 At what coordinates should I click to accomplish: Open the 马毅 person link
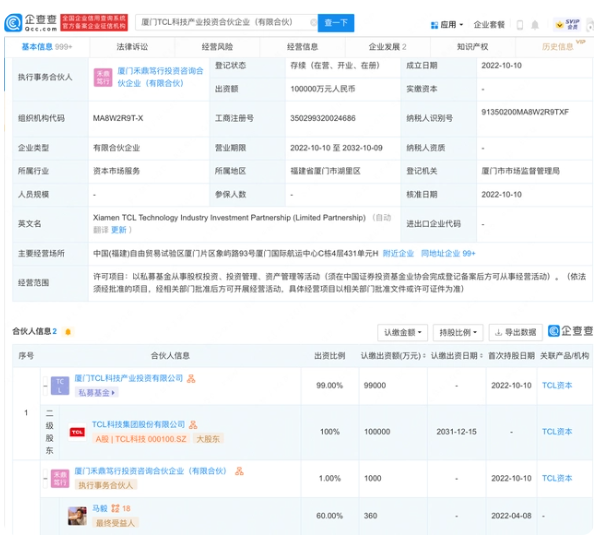tap(100, 508)
